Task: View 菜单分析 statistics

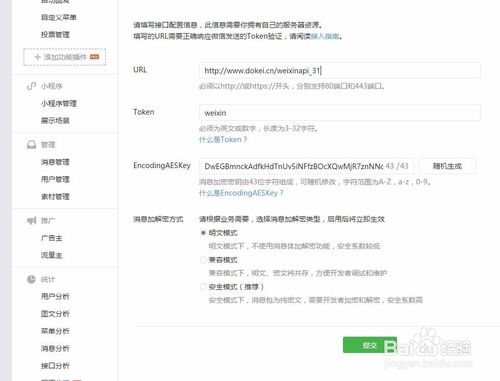Action: [55, 331]
